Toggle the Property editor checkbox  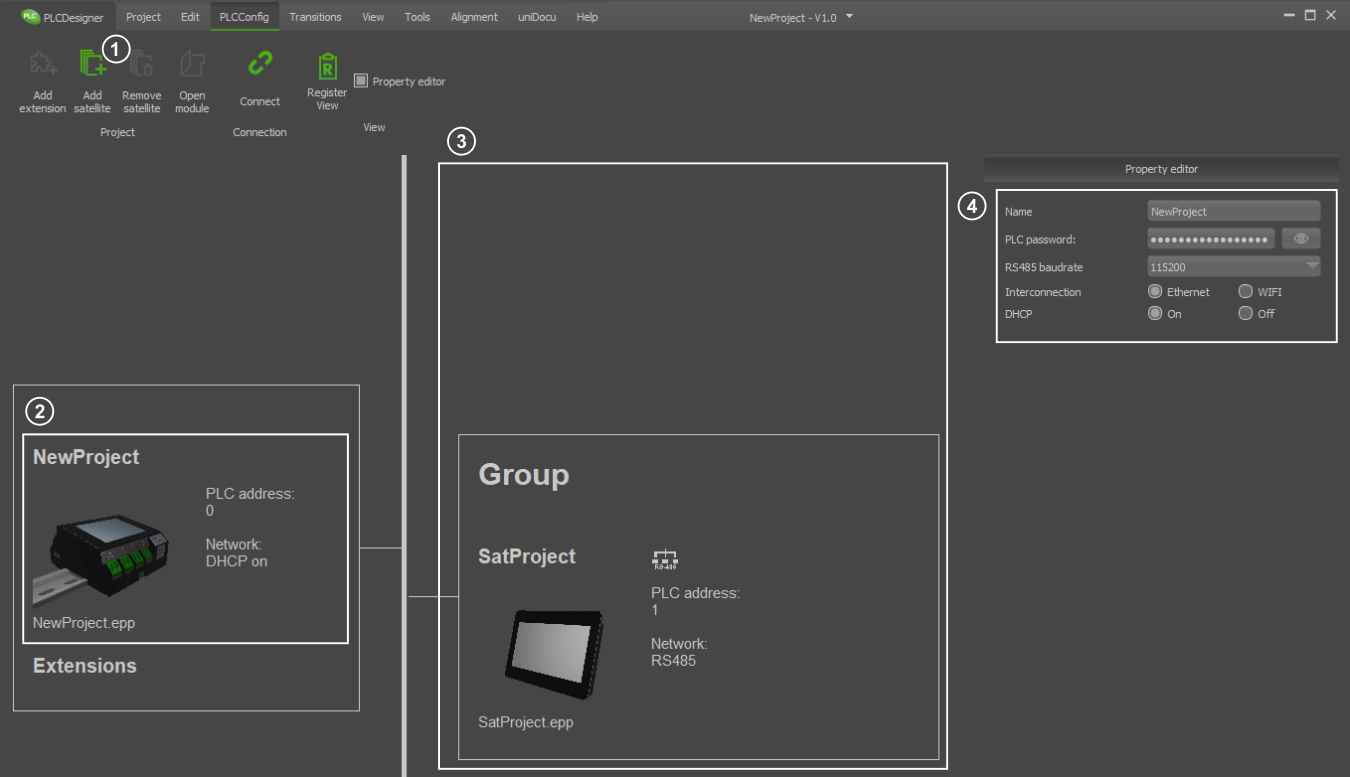click(361, 81)
